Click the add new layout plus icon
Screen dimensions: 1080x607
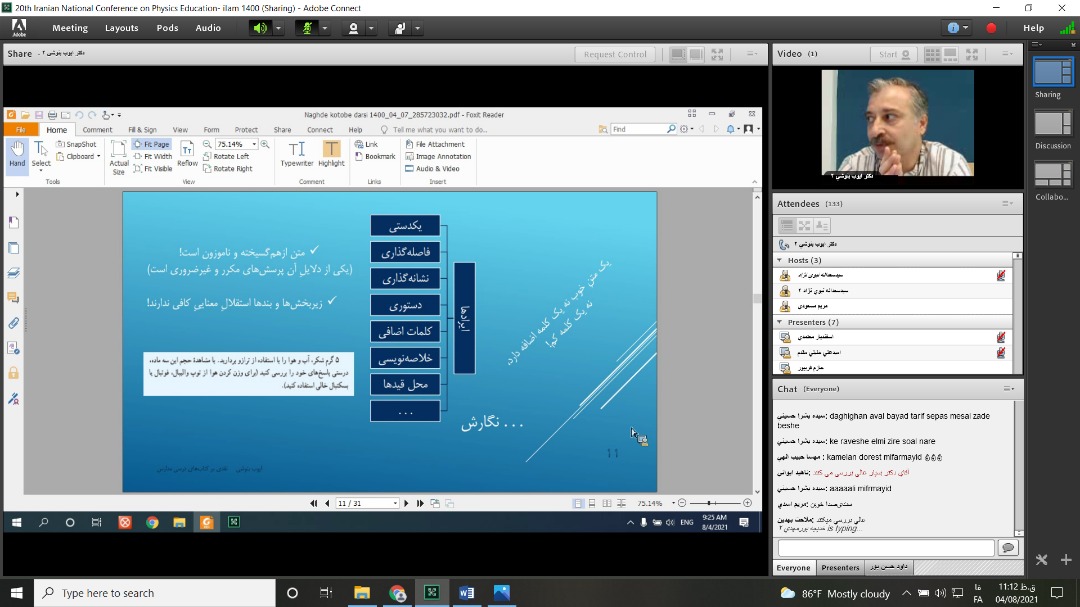point(1066,560)
